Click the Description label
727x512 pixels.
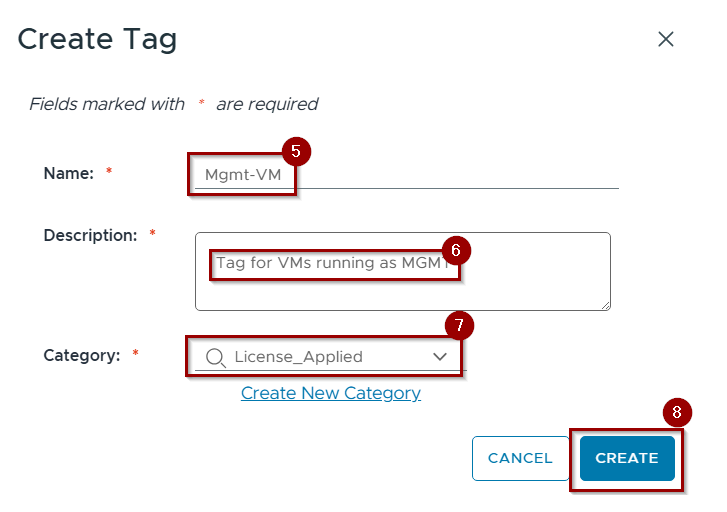coord(90,236)
